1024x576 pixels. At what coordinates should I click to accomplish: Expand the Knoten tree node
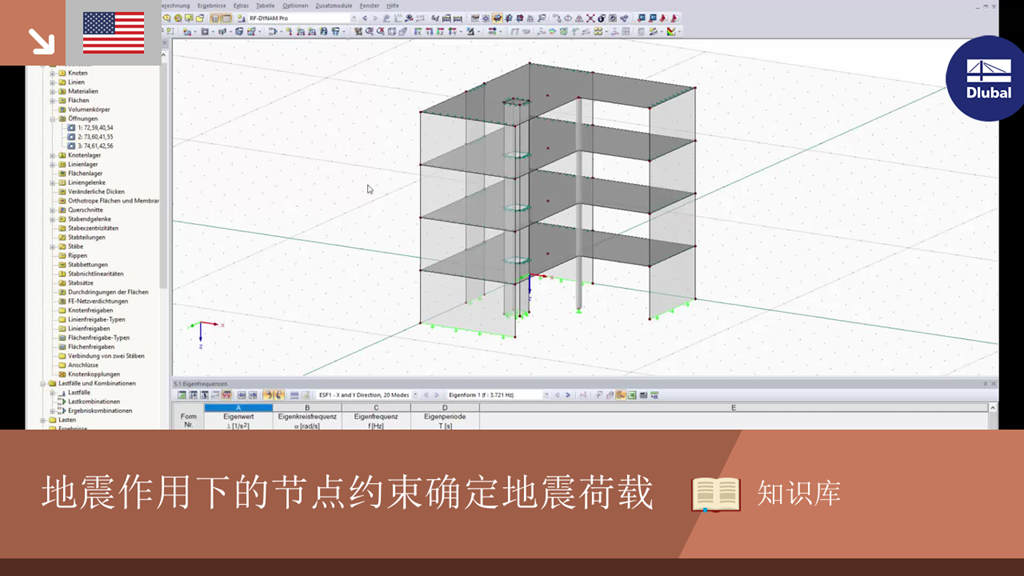pos(52,73)
